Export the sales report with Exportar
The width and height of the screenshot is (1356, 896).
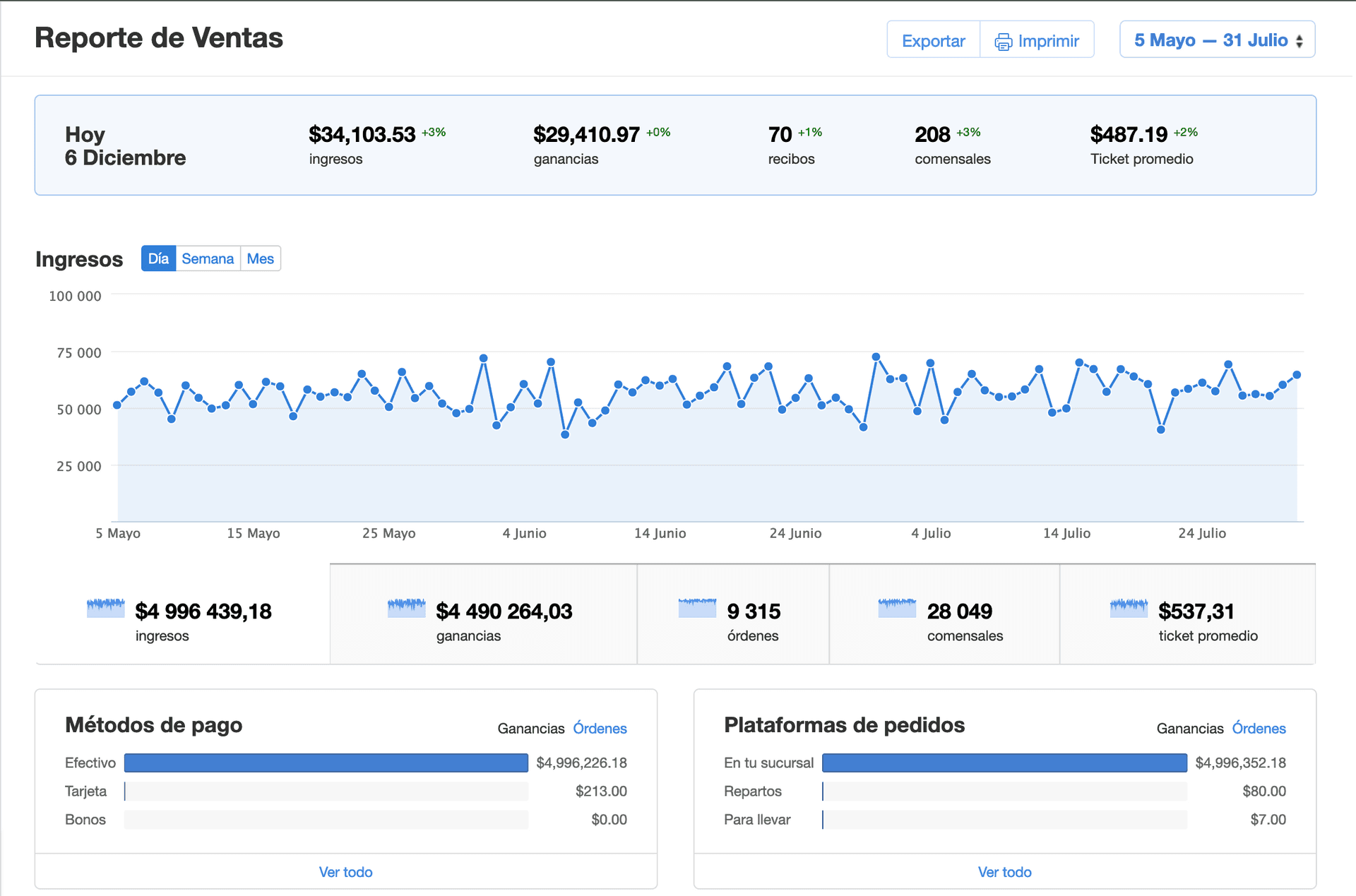tap(933, 40)
